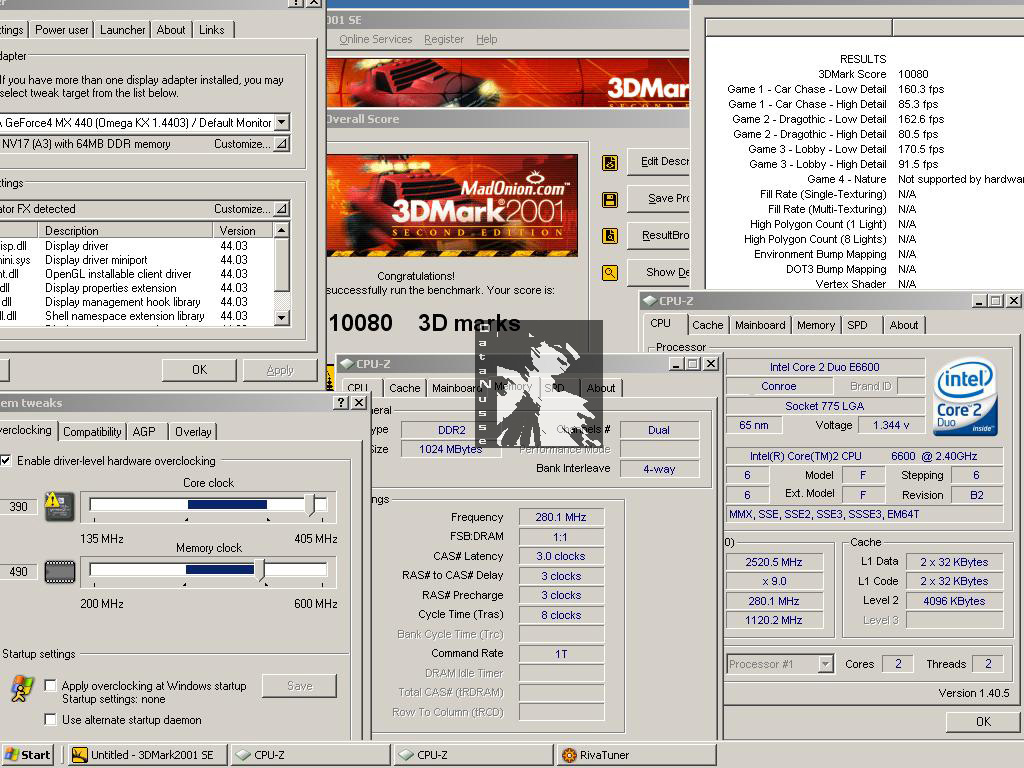The image size is (1024, 768).
Task: Click the CPU-Z taskbar button next to RivaTuner
Action: tap(474, 755)
